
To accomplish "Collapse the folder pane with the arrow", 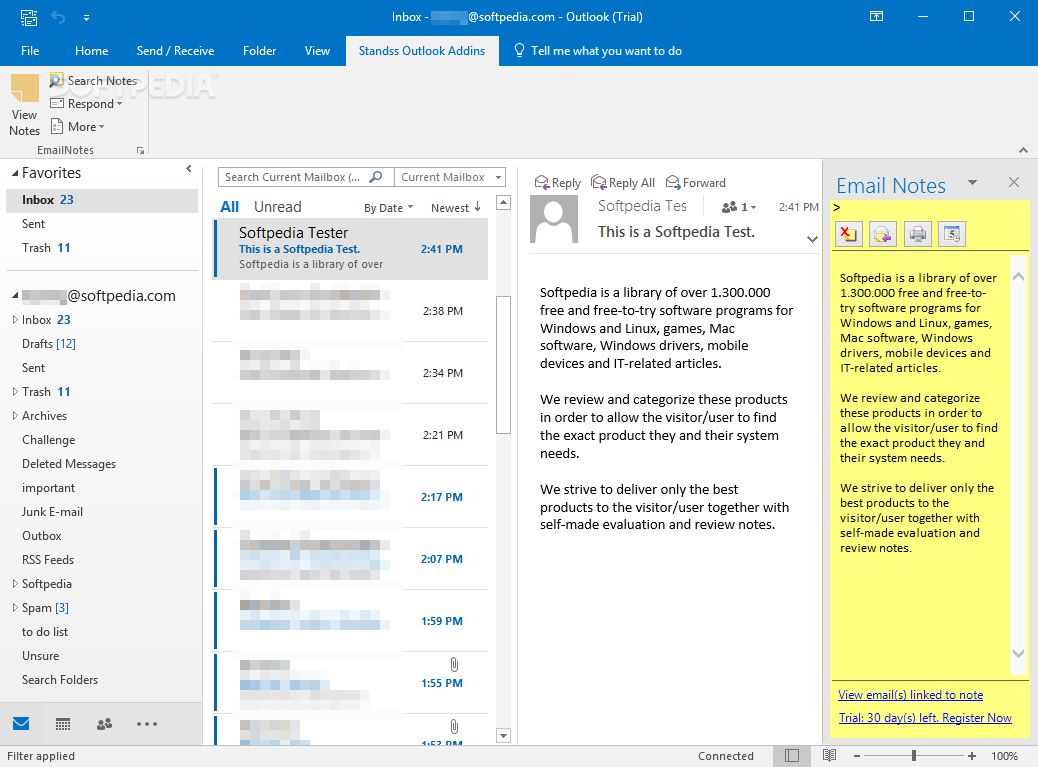I will [x=189, y=169].
